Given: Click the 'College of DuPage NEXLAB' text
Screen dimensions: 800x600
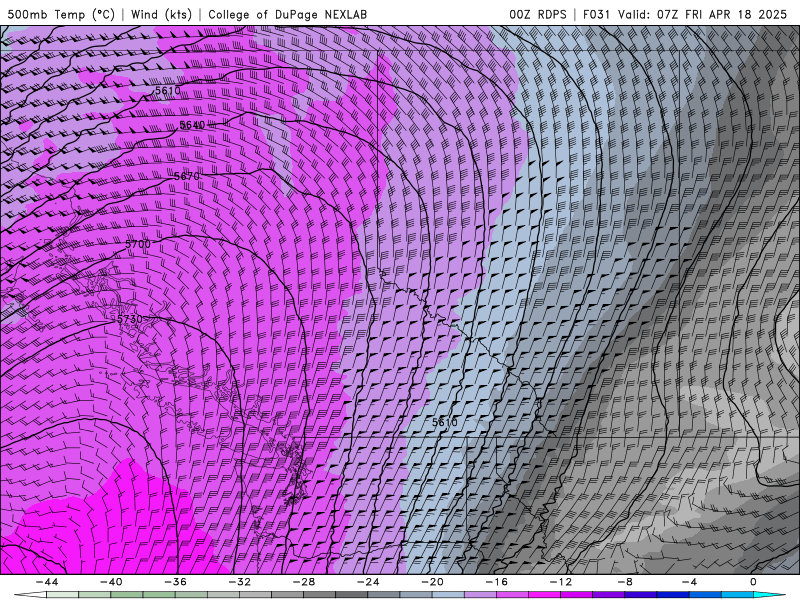Looking at the screenshot, I should coord(287,14).
